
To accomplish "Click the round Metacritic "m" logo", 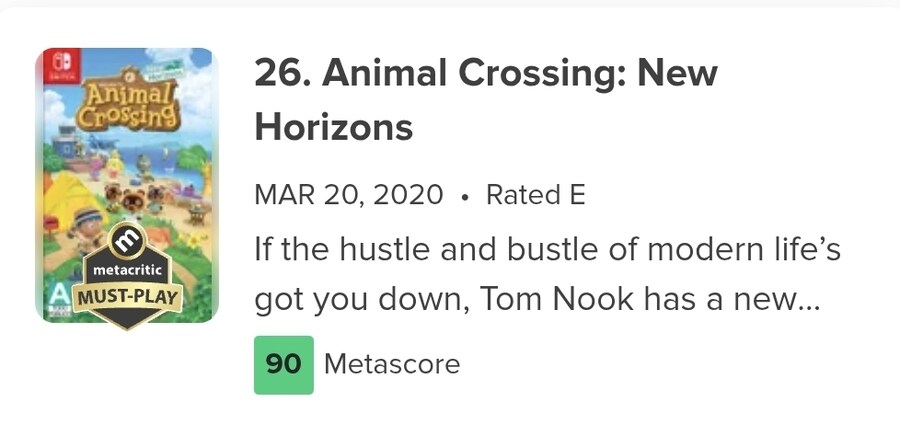I will (x=124, y=242).
